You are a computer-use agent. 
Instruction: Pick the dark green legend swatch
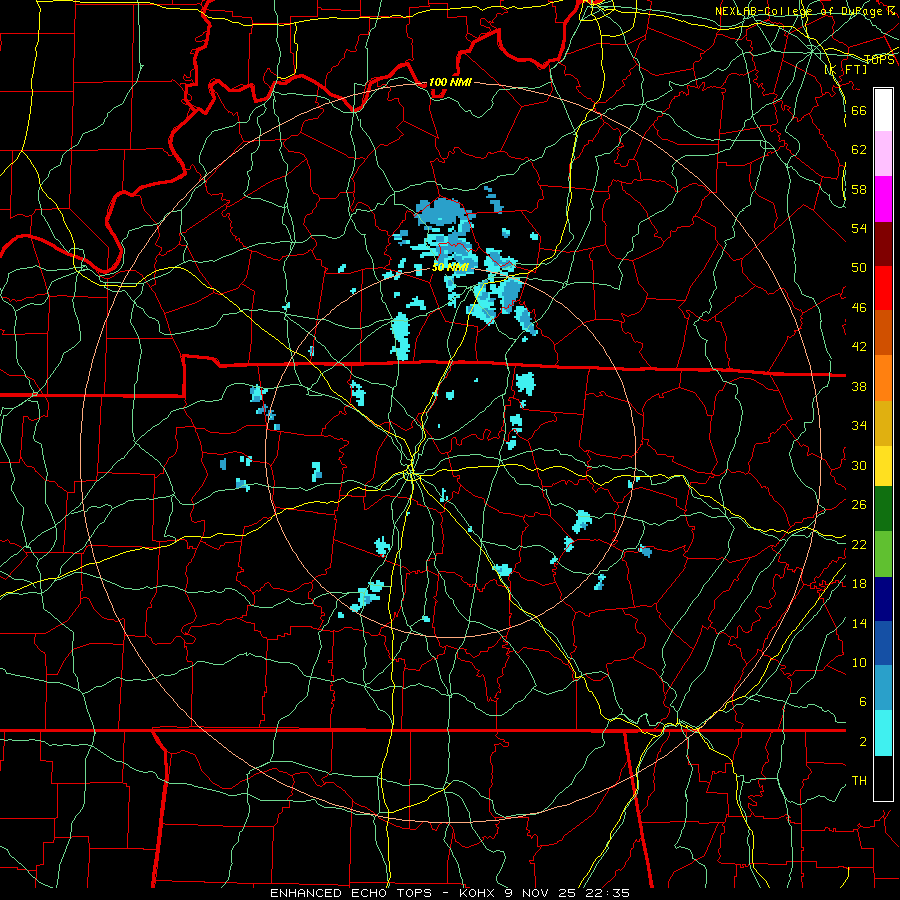tap(883, 509)
